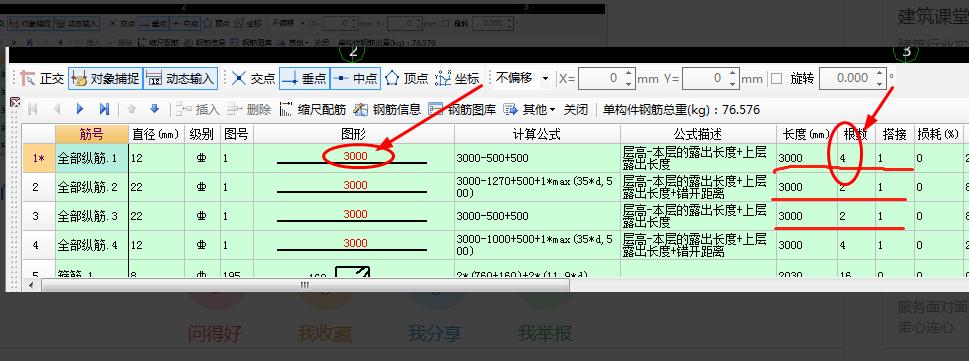Click the 计算公式 column header
The height and width of the screenshot is (361, 969).
pos(537,134)
